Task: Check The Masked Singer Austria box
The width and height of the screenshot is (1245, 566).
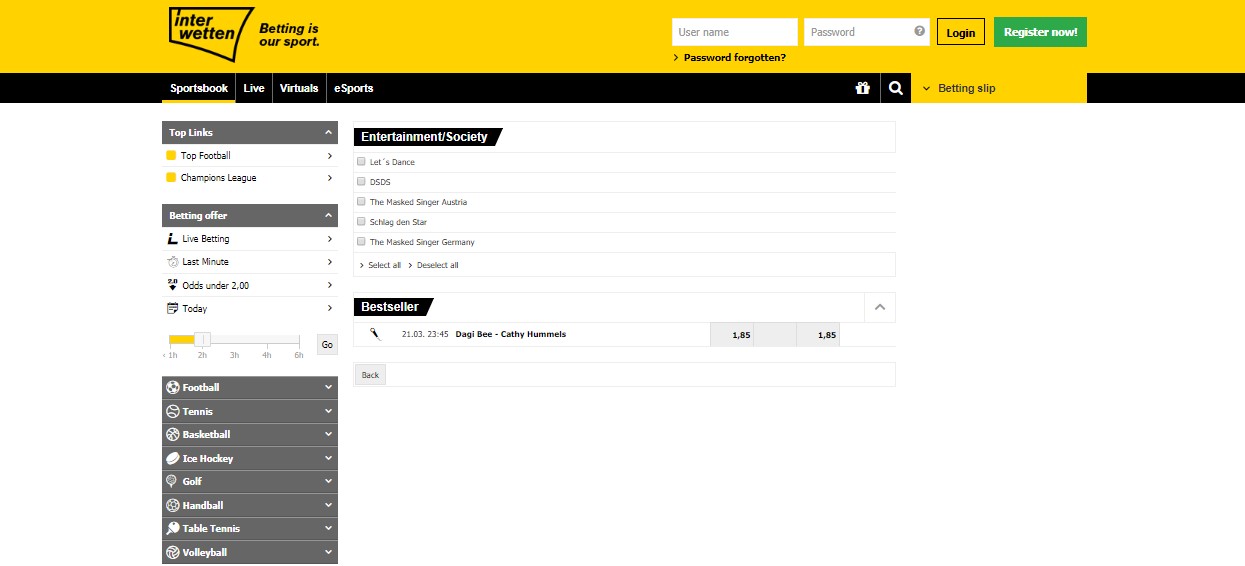Action: tap(361, 201)
